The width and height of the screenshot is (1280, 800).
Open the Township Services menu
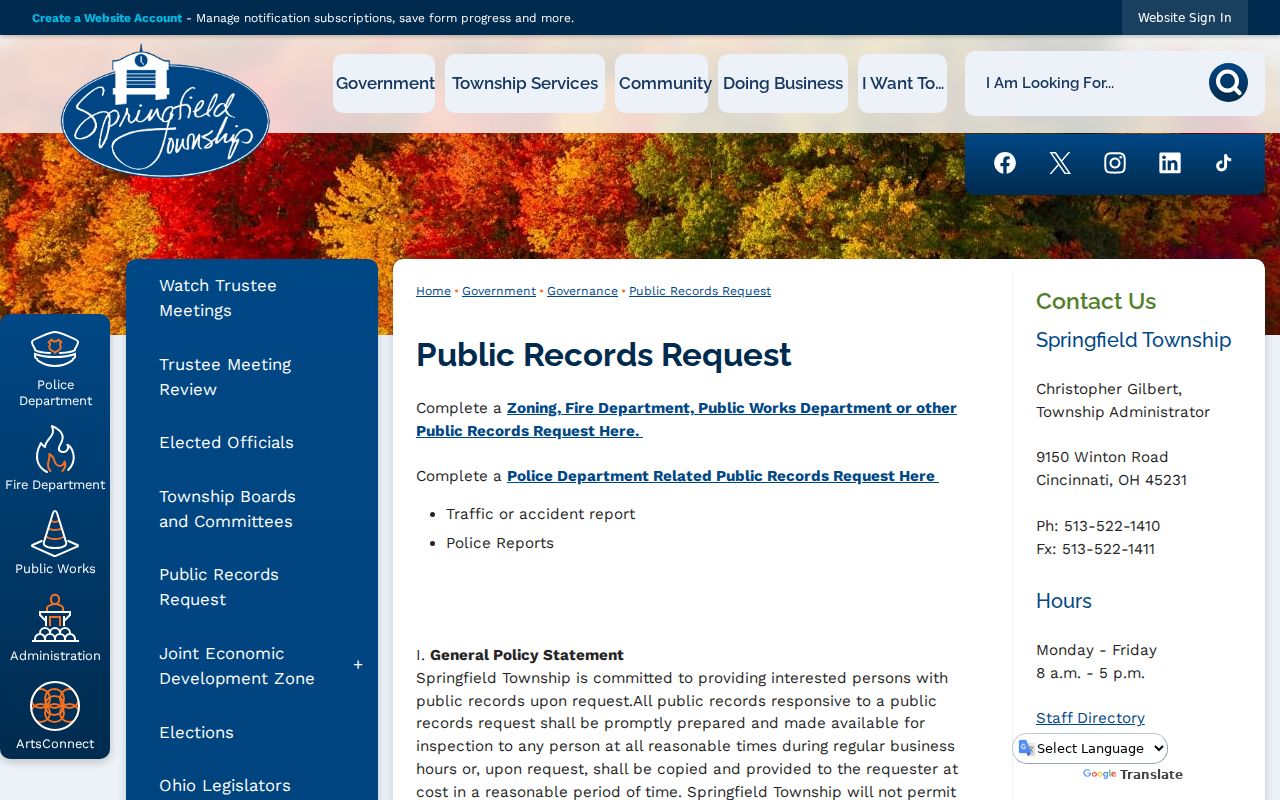tap(525, 83)
